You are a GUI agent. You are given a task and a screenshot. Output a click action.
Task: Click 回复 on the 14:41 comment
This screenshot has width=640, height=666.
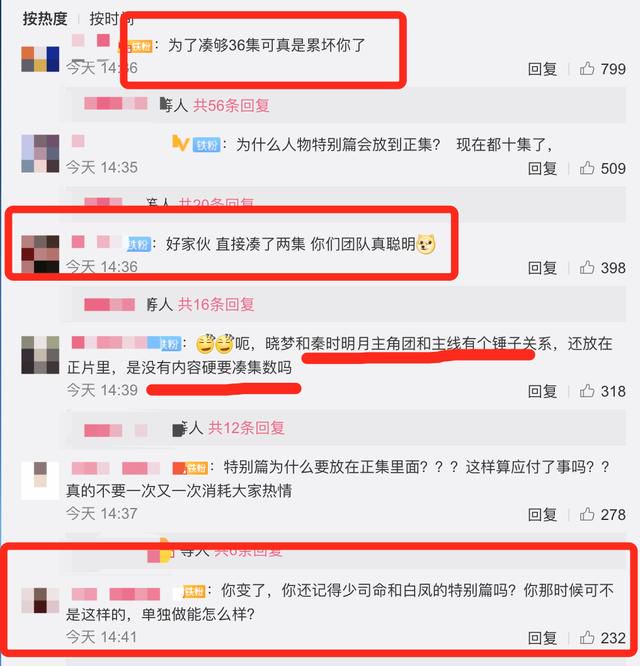click(x=542, y=638)
